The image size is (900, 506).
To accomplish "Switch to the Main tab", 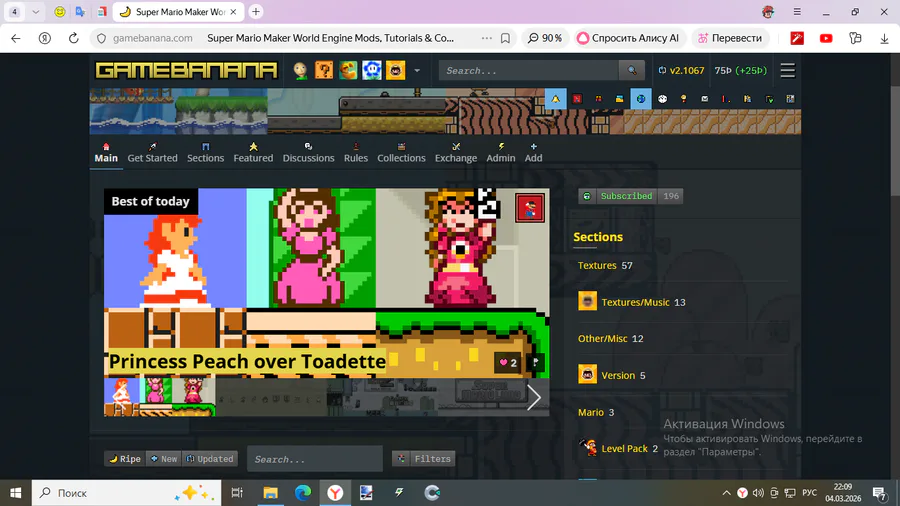I will 106,153.
